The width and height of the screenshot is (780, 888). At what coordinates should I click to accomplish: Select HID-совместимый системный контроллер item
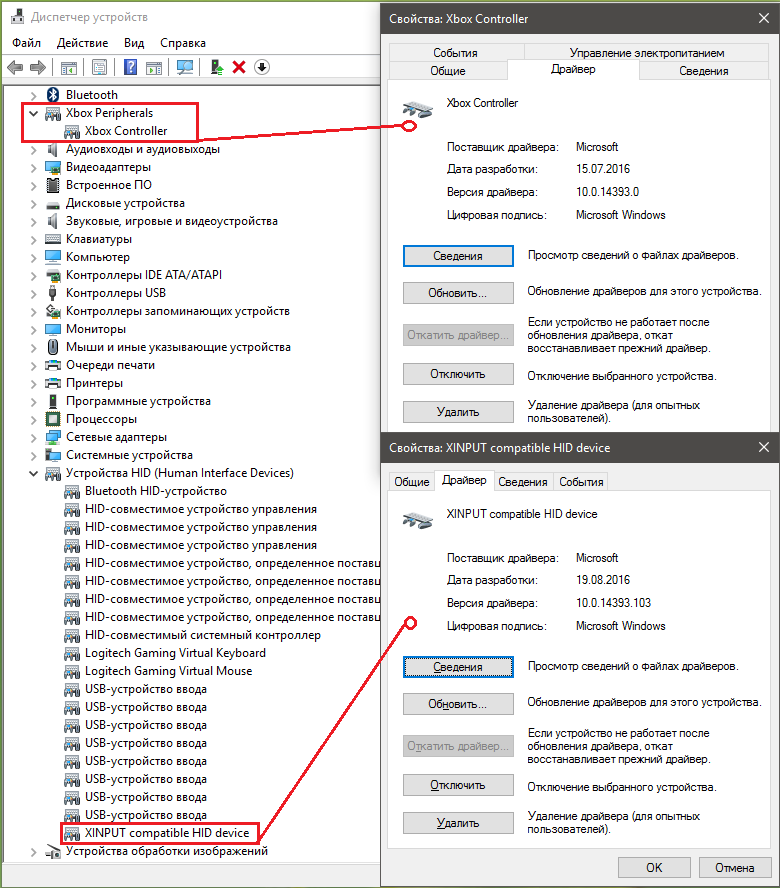click(x=203, y=635)
